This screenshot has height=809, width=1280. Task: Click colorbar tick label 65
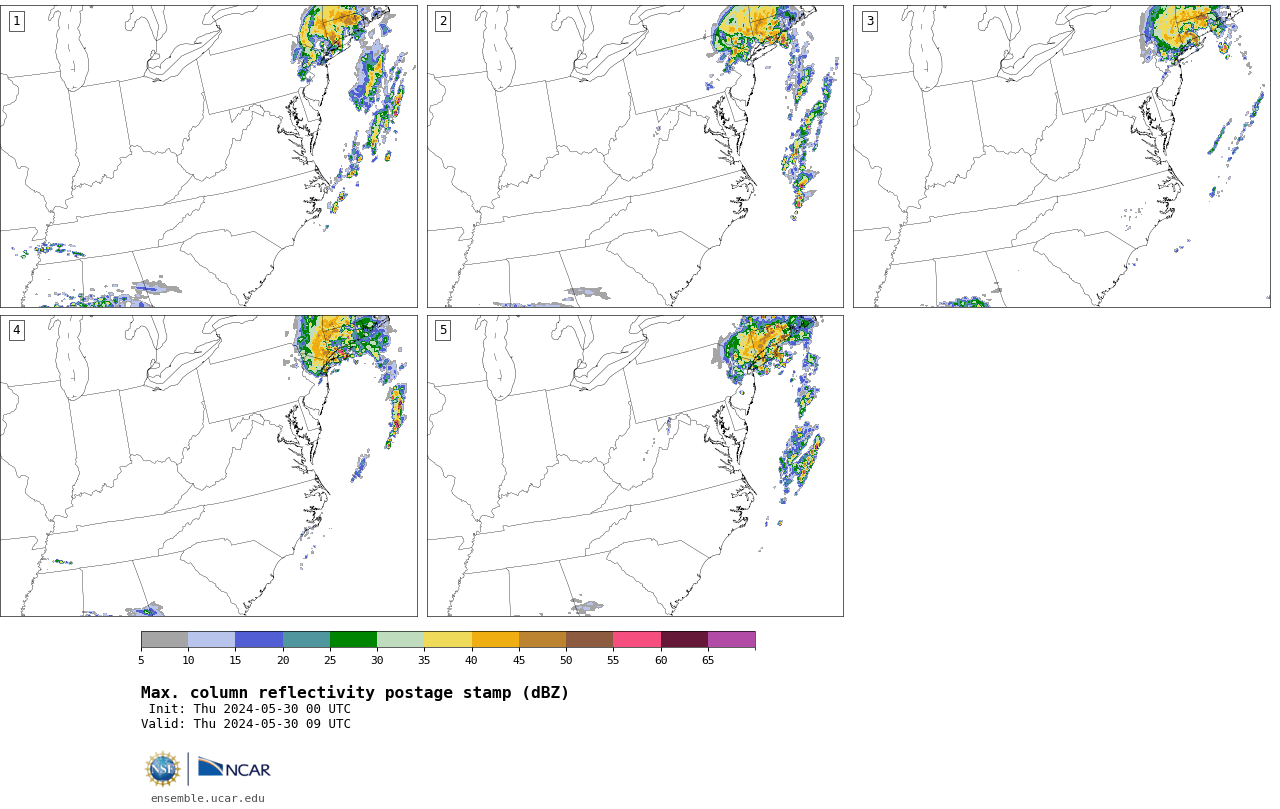pos(708,660)
